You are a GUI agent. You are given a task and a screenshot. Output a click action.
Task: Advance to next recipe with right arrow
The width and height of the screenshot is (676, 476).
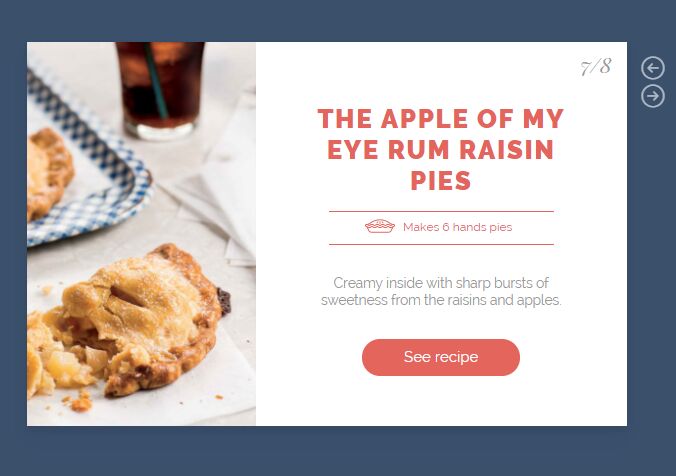653,96
